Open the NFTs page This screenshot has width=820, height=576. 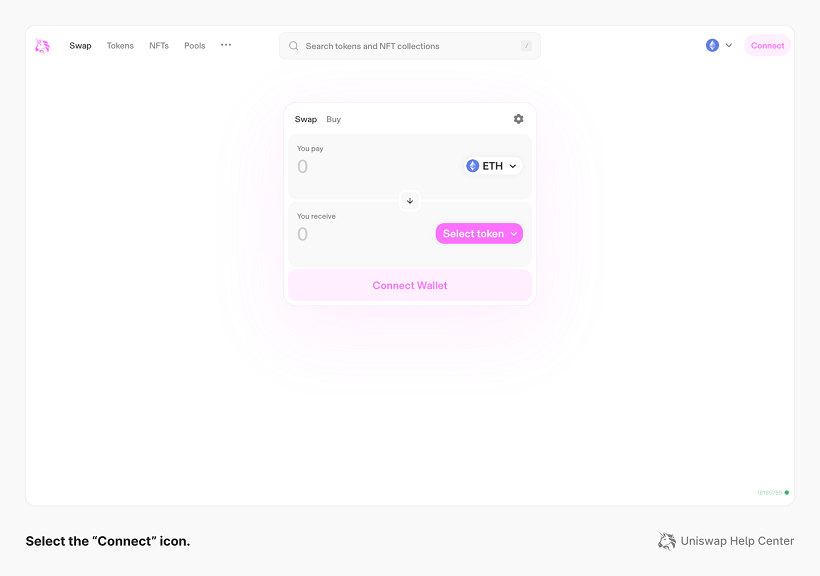(x=159, y=46)
